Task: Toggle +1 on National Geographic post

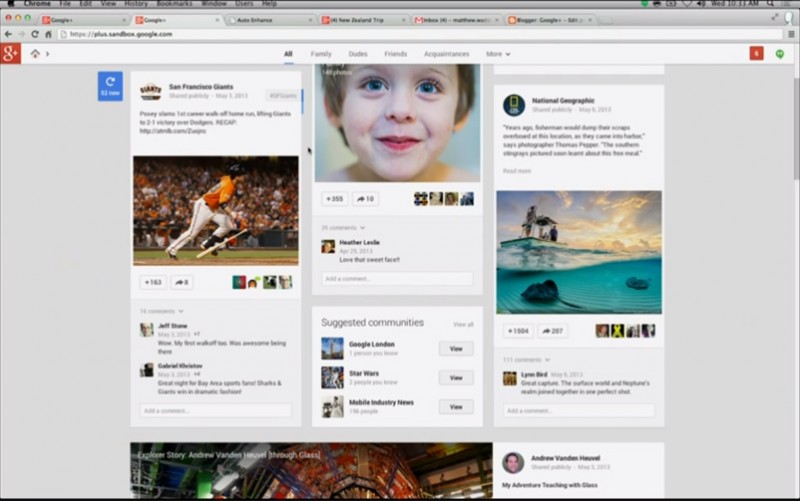Action: tap(518, 331)
